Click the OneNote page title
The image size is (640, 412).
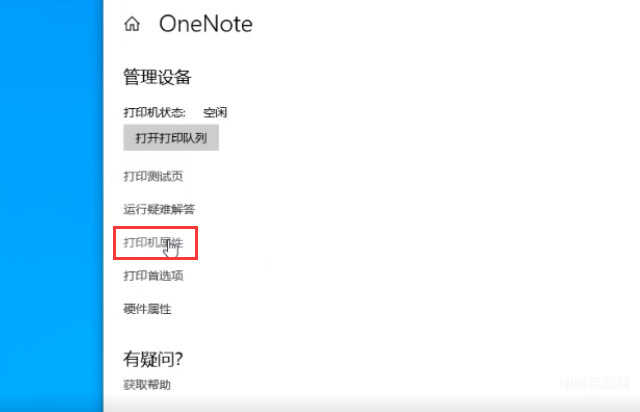tap(206, 24)
